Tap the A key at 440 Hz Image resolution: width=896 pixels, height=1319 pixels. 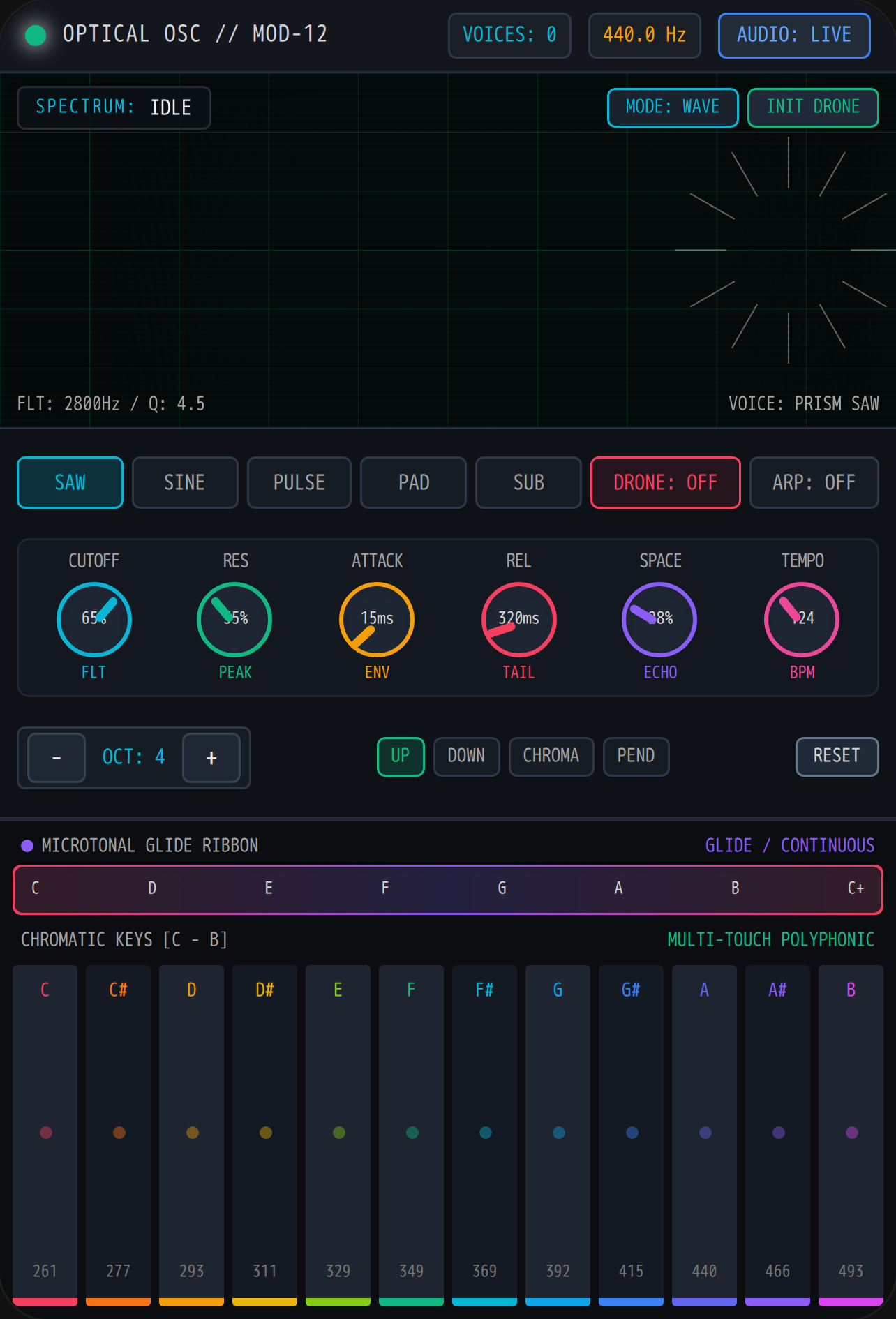(704, 1135)
